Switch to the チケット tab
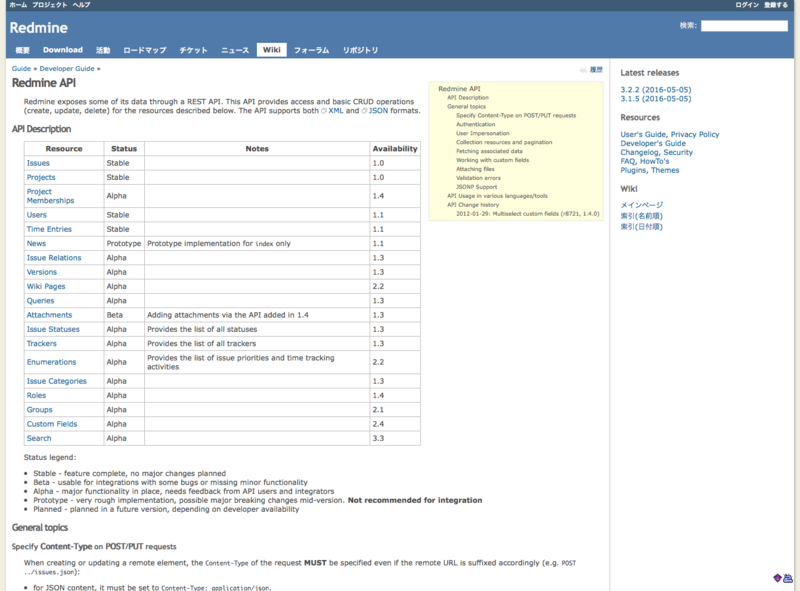 (x=193, y=50)
